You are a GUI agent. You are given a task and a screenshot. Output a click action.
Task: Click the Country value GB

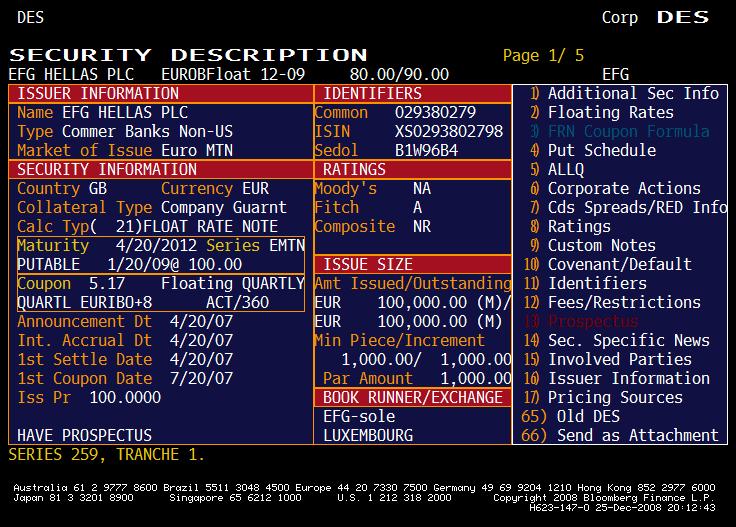(x=98, y=188)
